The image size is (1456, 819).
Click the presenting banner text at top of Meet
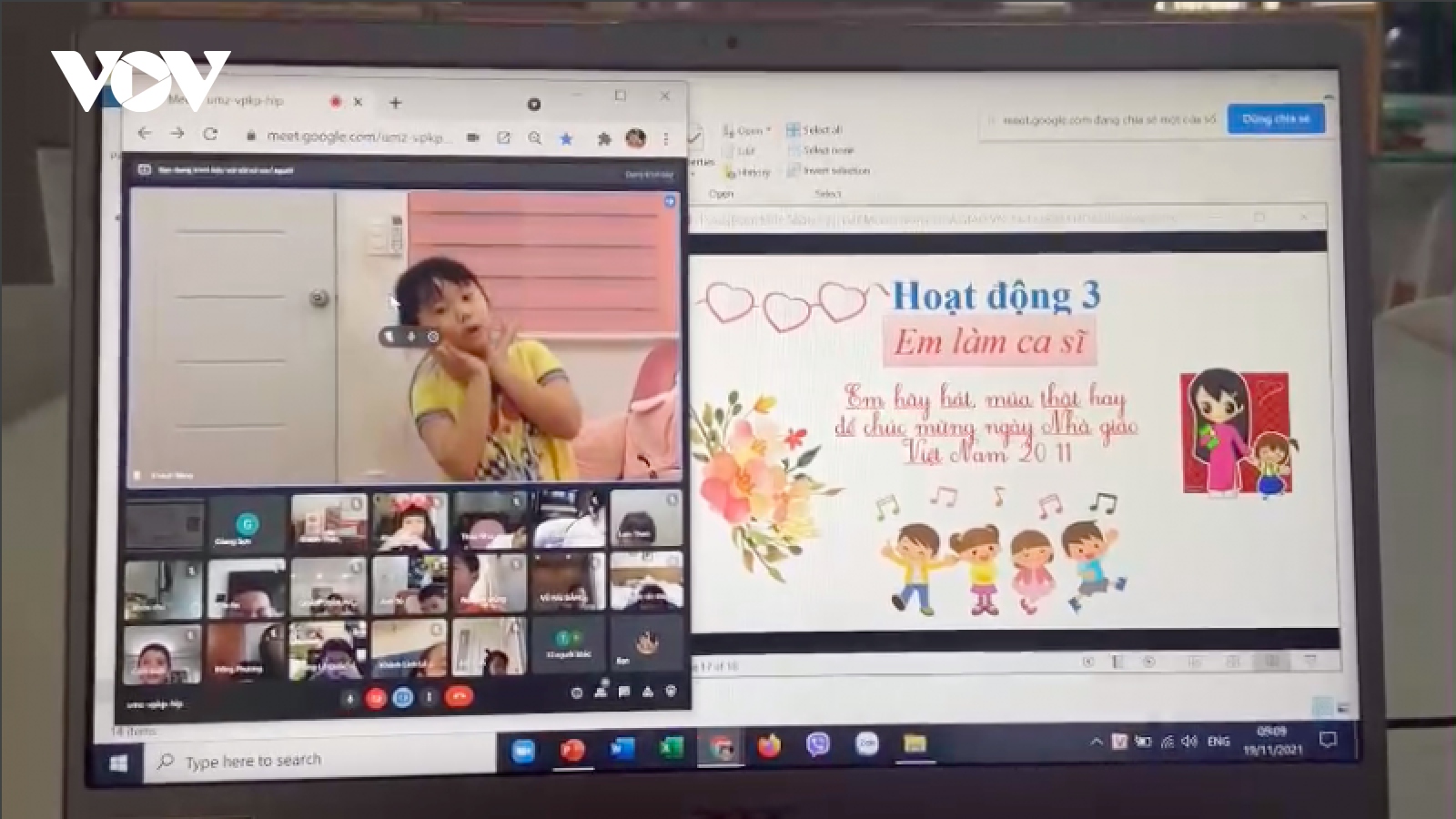click(226, 170)
